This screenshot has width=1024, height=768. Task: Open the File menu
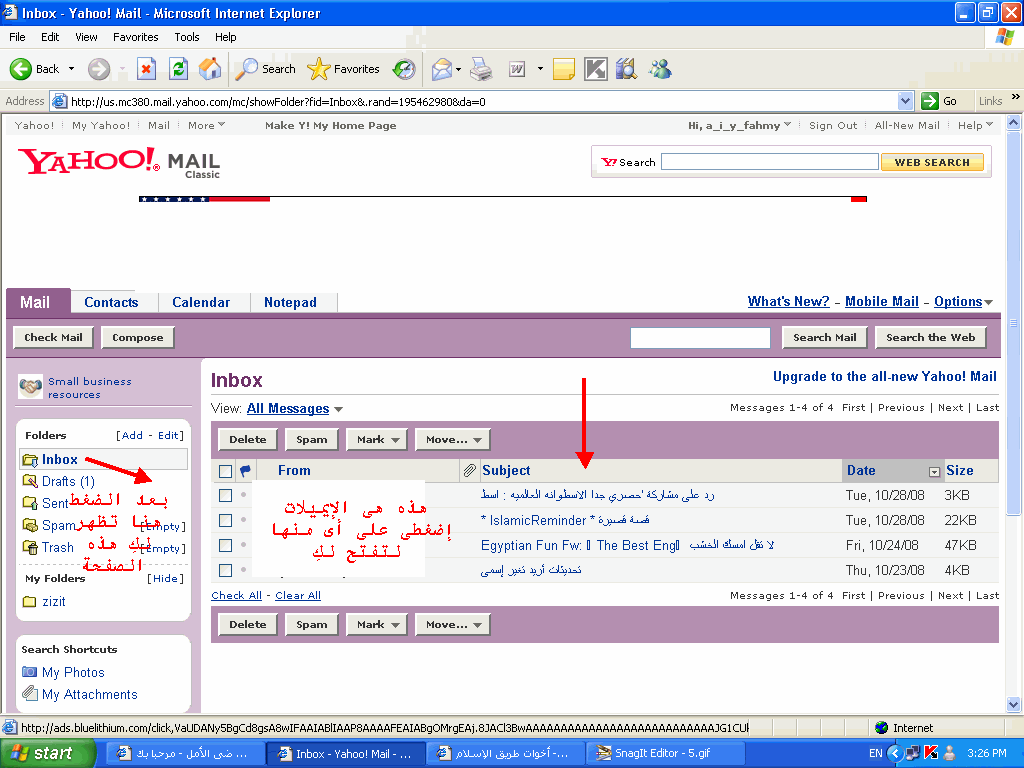click(18, 37)
